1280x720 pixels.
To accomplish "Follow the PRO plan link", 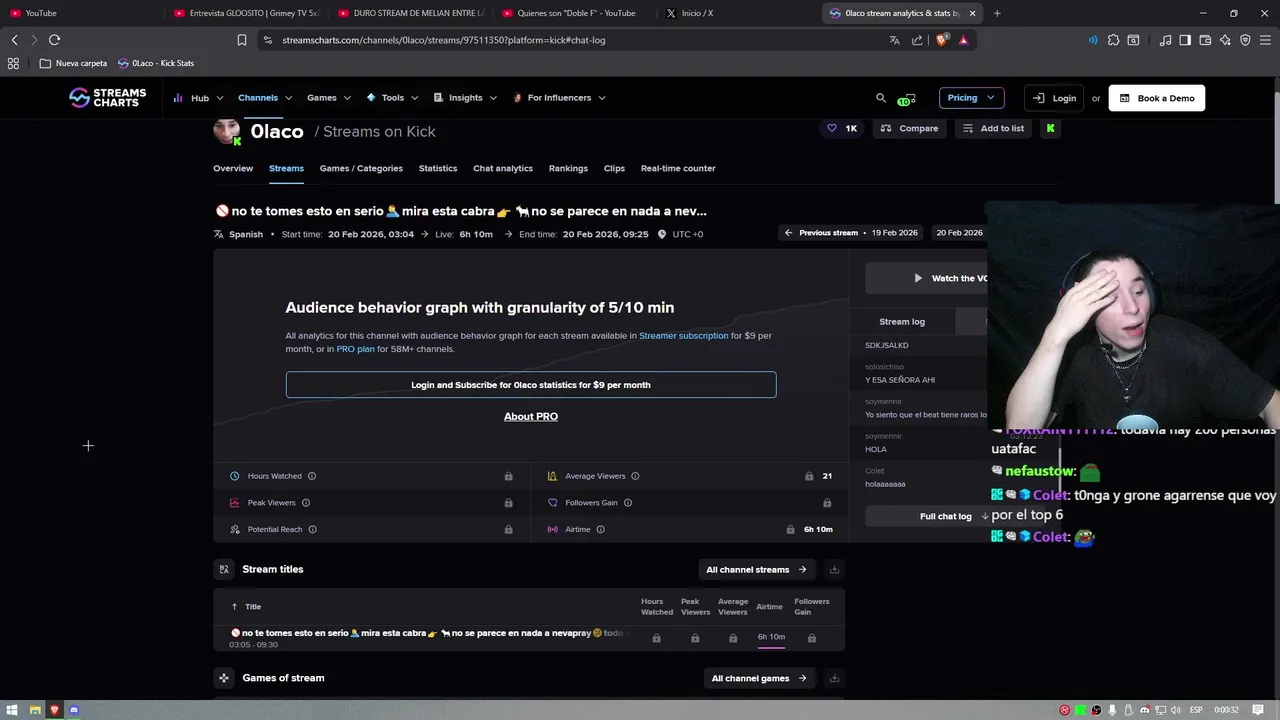I will tap(355, 349).
